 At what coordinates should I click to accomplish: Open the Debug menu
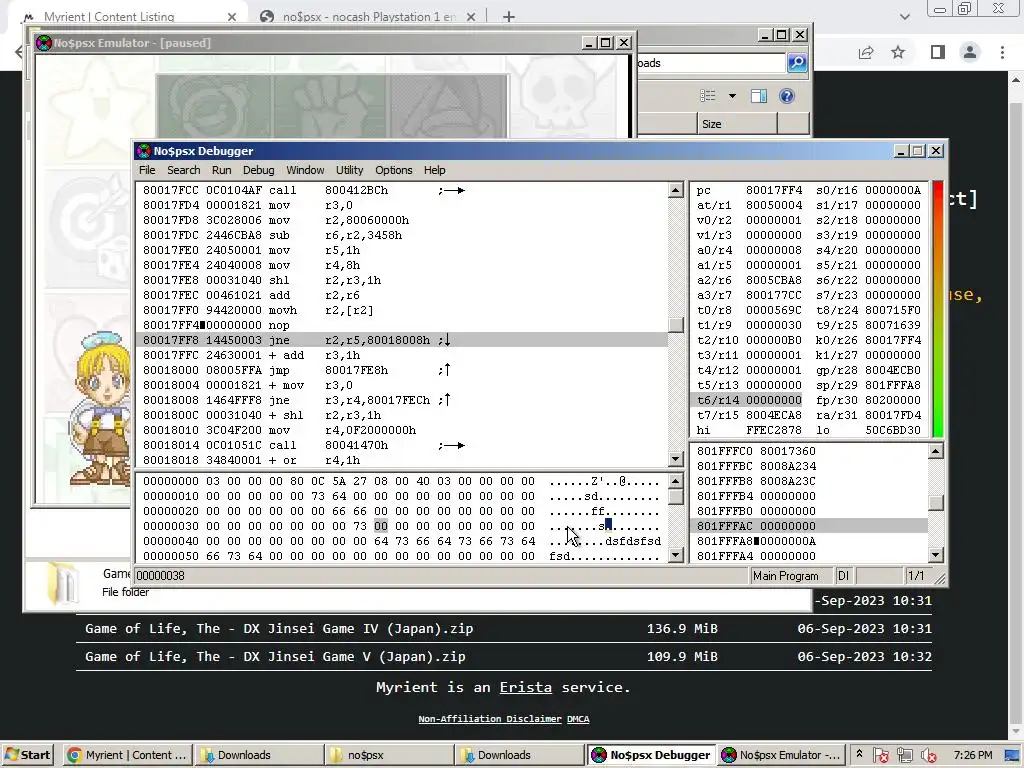(x=259, y=170)
